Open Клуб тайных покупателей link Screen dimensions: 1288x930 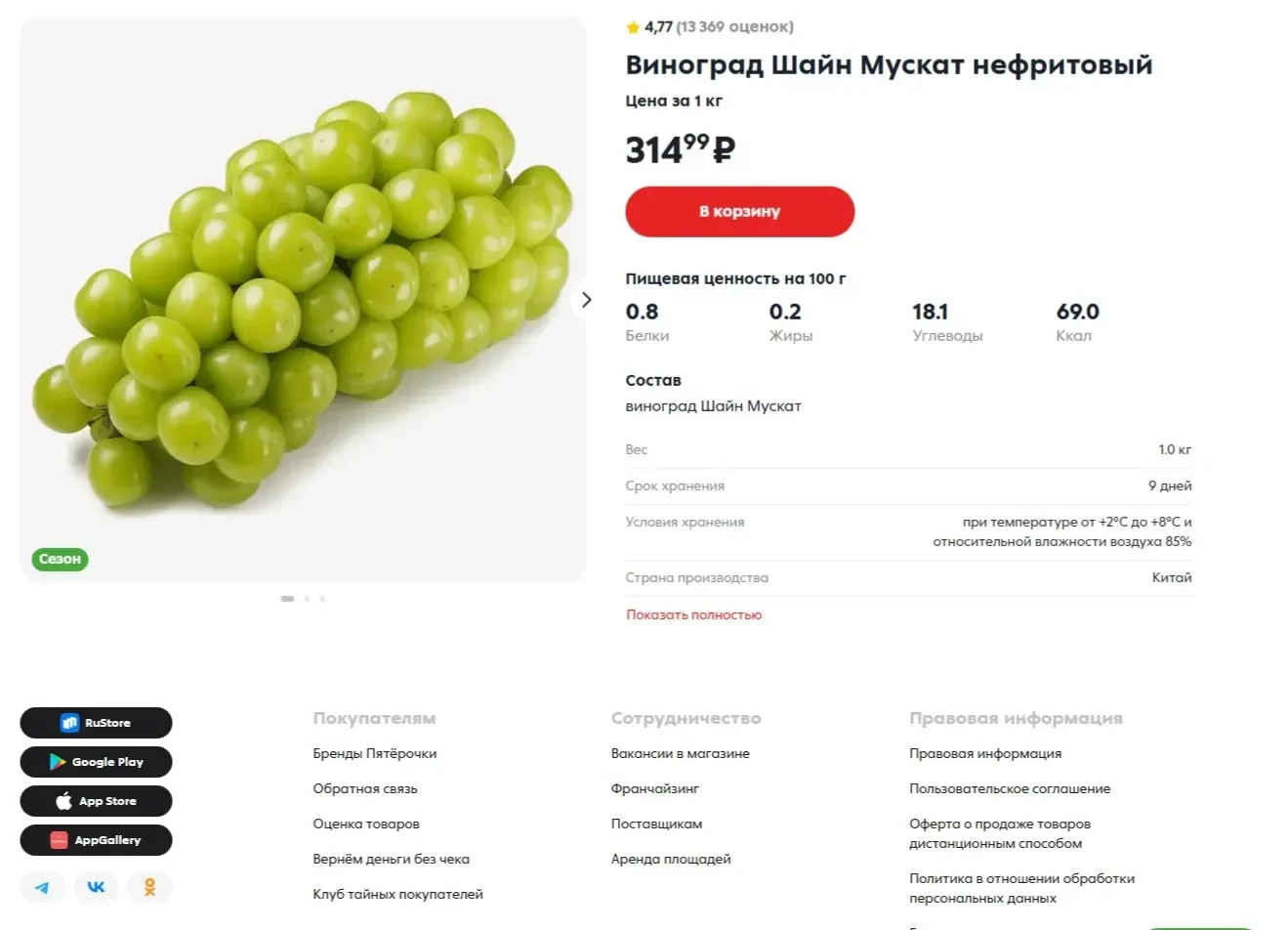pyautogui.click(x=397, y=894)
